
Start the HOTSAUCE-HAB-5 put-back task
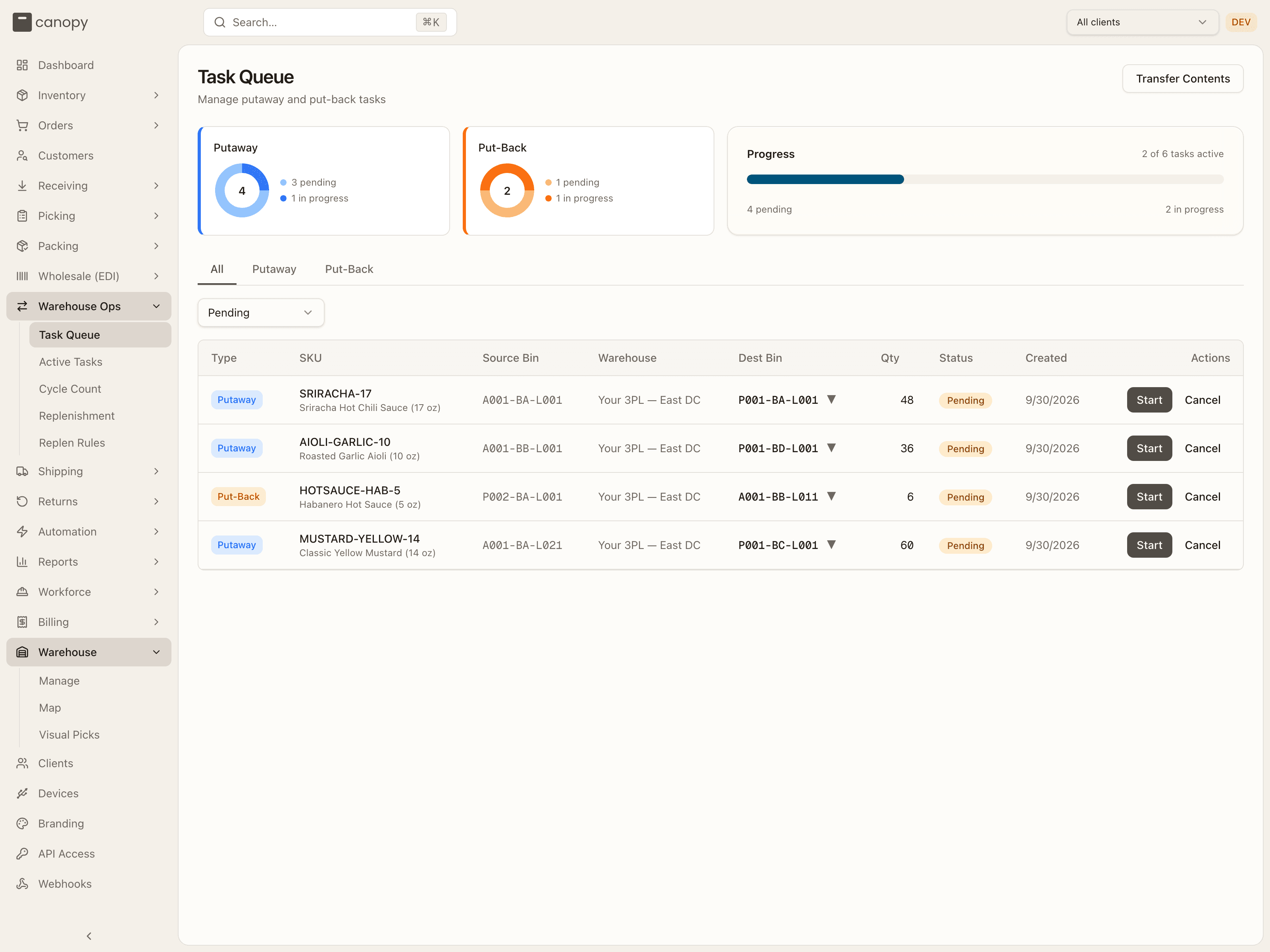(1149, 497)
